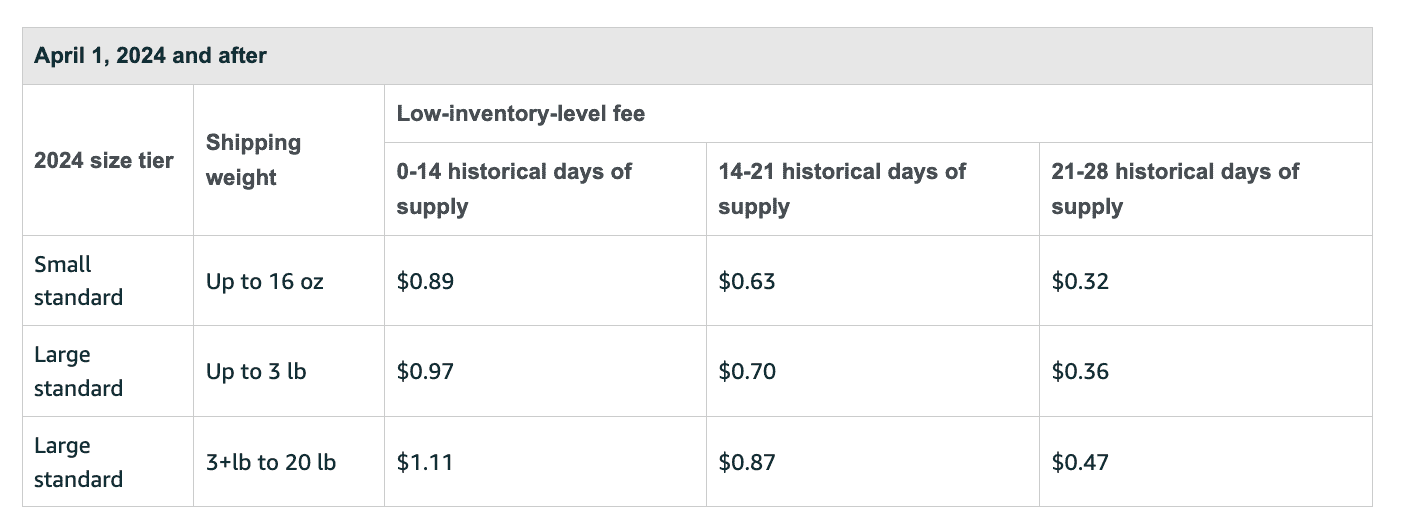This screenshot has height=532, width=1402.
Task: Select the $0.36 fee cell
Action: click(1080, 372)
